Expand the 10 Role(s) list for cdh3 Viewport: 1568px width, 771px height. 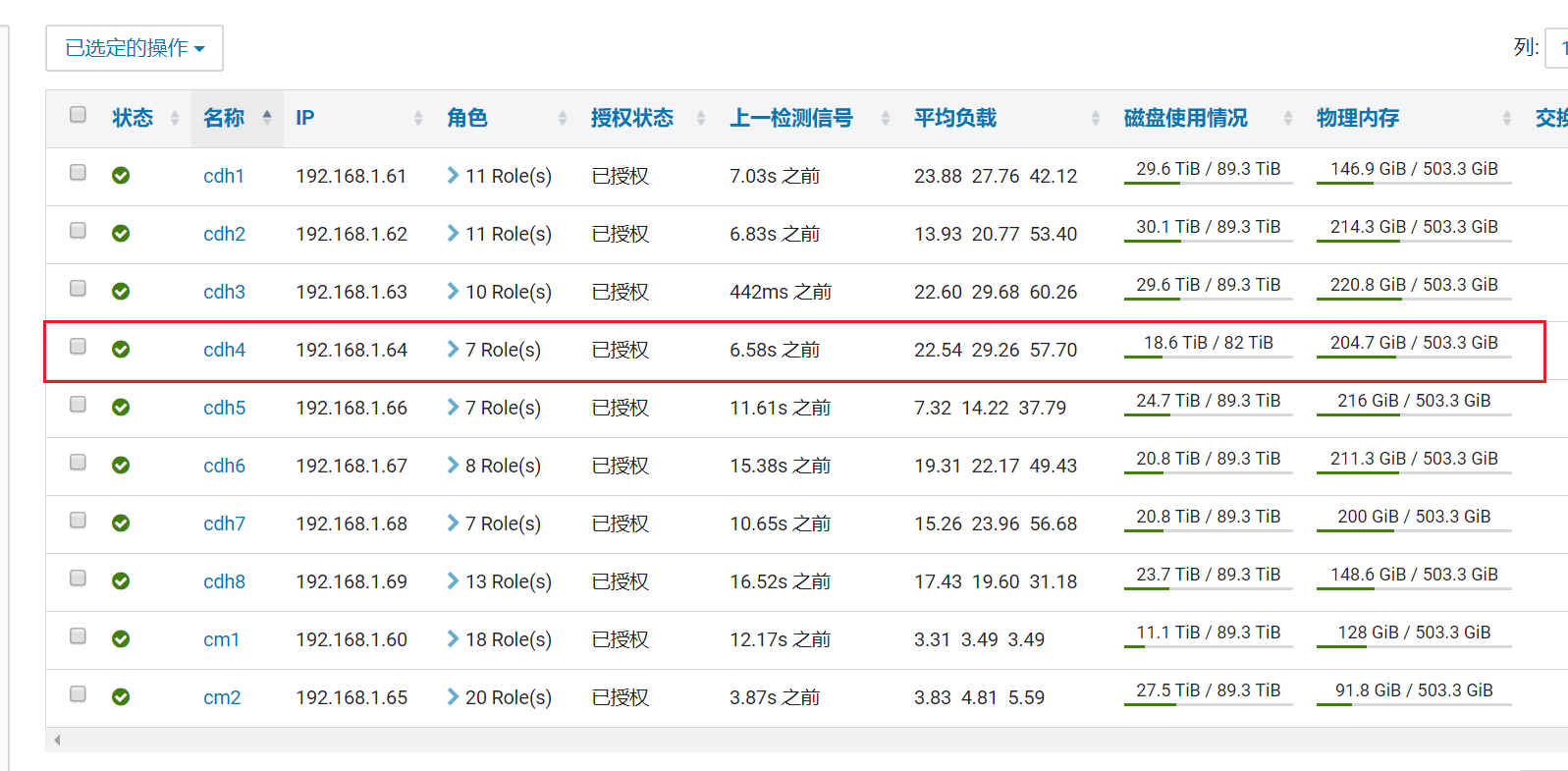tap(499, 292)
